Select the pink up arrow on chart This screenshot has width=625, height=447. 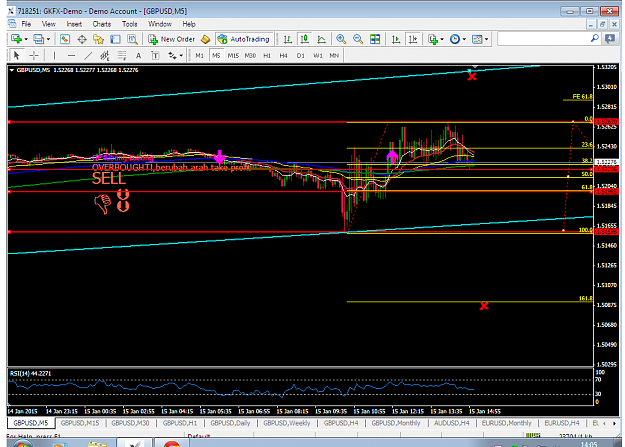[x=392, y=156]
